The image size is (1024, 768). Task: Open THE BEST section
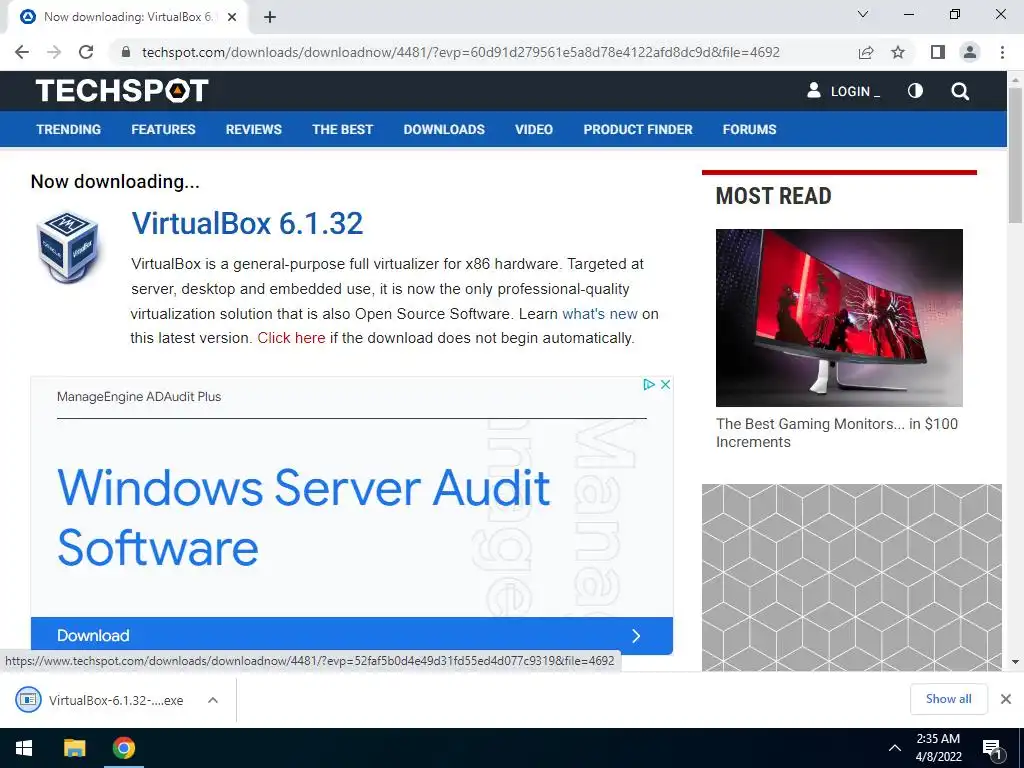point(342,129)
